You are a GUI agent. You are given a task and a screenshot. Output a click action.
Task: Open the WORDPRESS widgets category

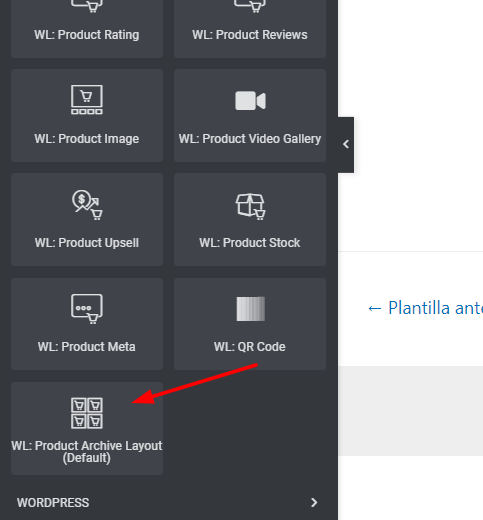pyautogui.click(x=169, y=503)
